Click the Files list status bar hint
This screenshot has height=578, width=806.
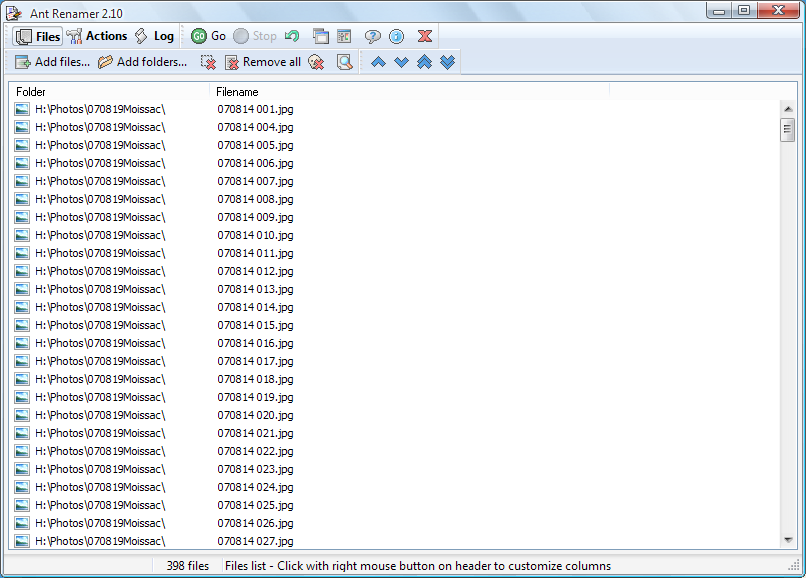(x=418, y=566)
